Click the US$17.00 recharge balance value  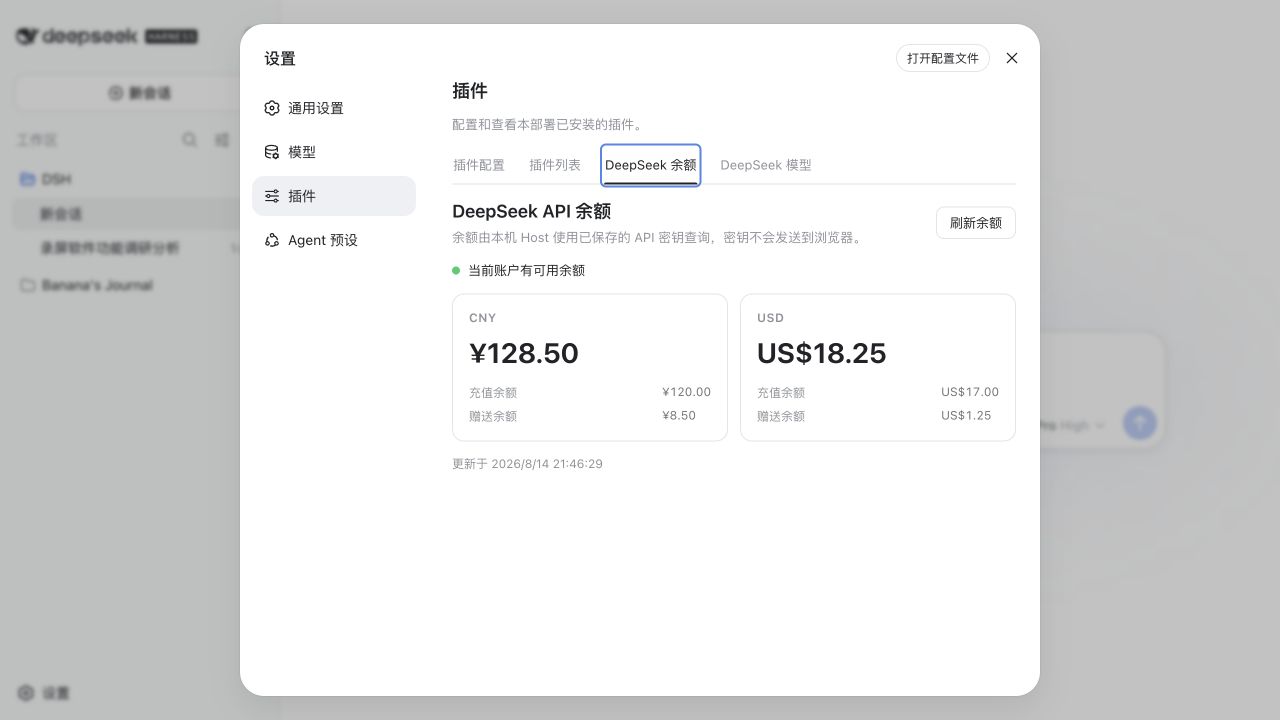pos(970,392)
